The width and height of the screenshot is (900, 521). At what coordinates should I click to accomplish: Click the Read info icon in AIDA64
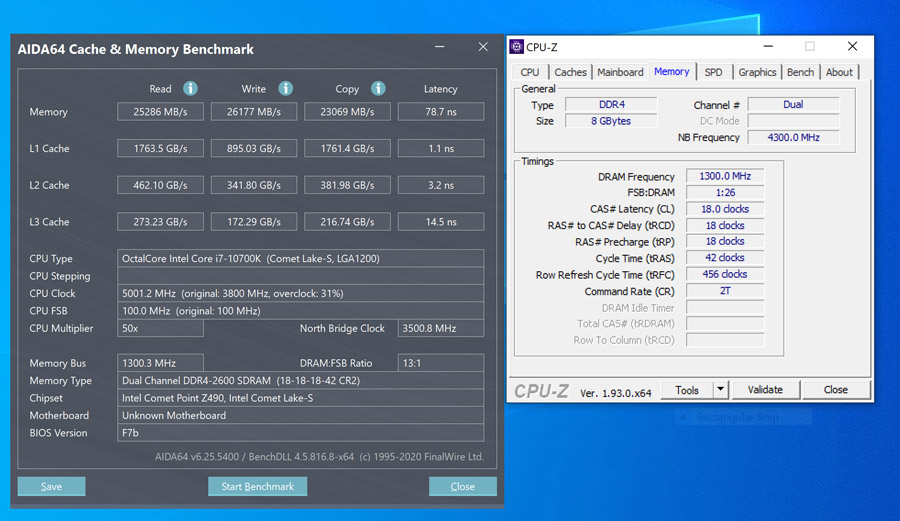pyautogui.click(x=190, y=88)
